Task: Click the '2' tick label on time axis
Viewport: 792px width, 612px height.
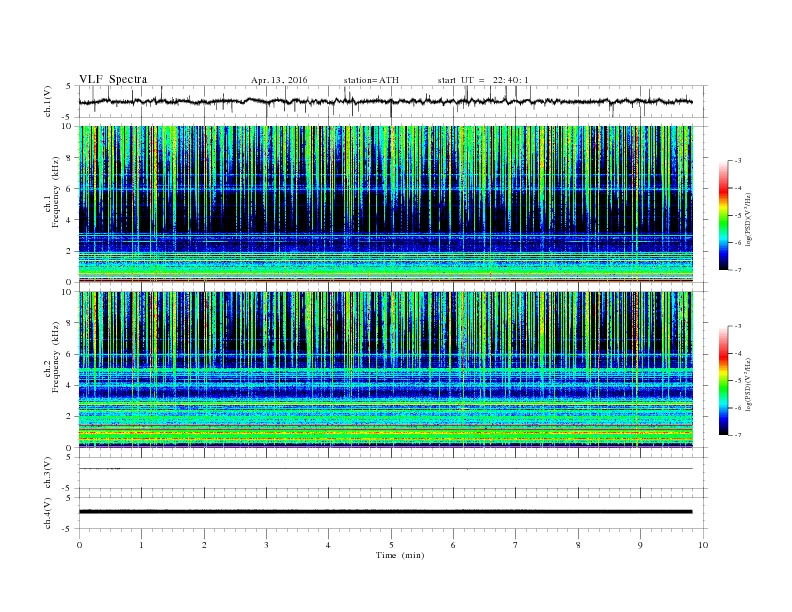Action: click(x=204, y=545)
